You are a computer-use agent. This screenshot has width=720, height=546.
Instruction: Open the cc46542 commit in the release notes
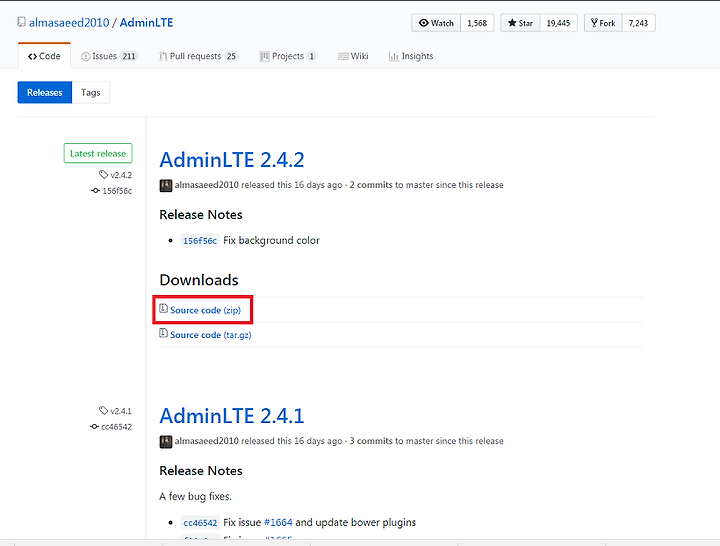click(200, 523)
